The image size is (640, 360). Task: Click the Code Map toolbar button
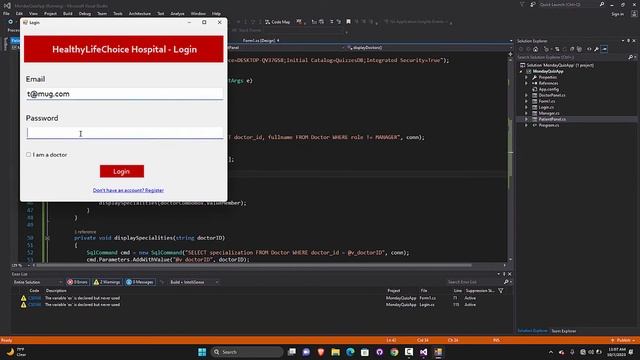[278, 22]
